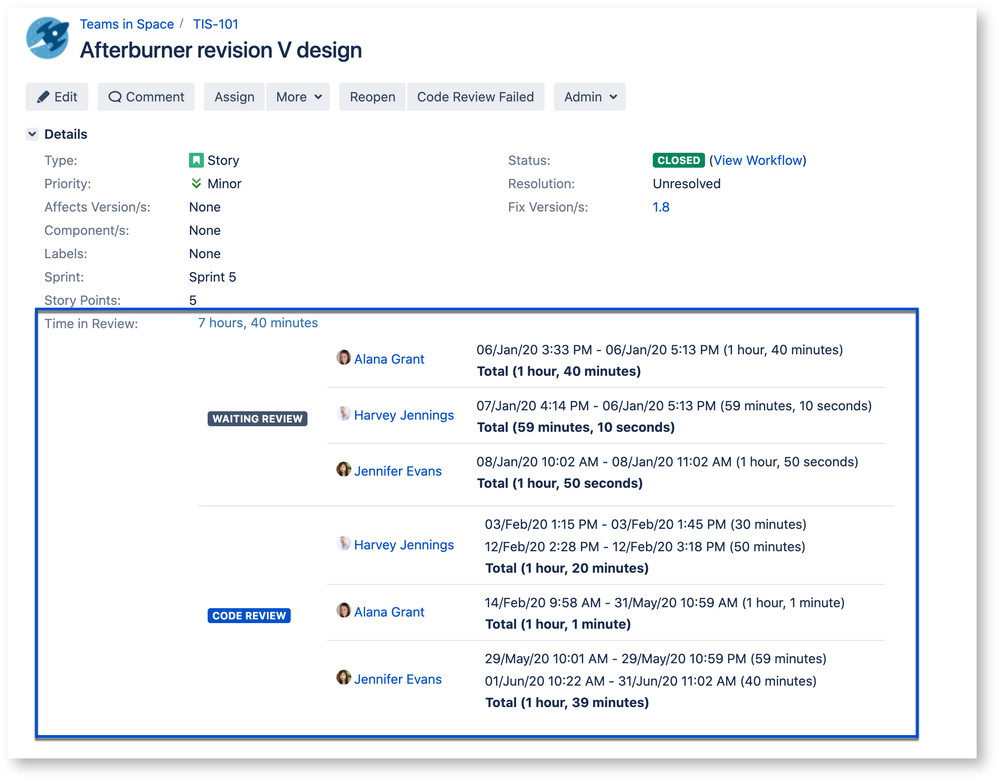Click the Edit button
Image resolution: width=999 pixels, height=781 pixels.
(x=57, y=97)
